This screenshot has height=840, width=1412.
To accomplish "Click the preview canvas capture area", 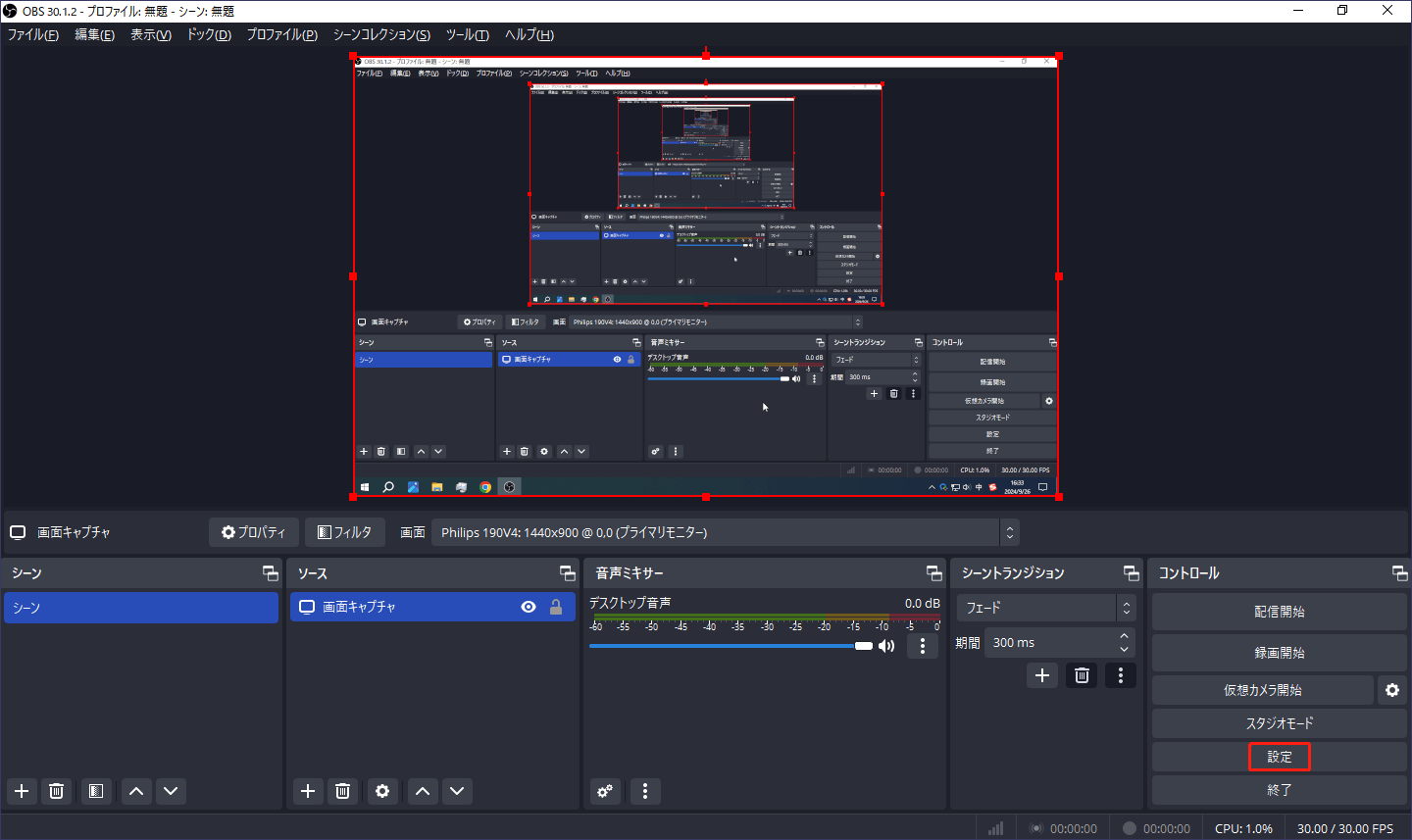I will tap(706, 276).
